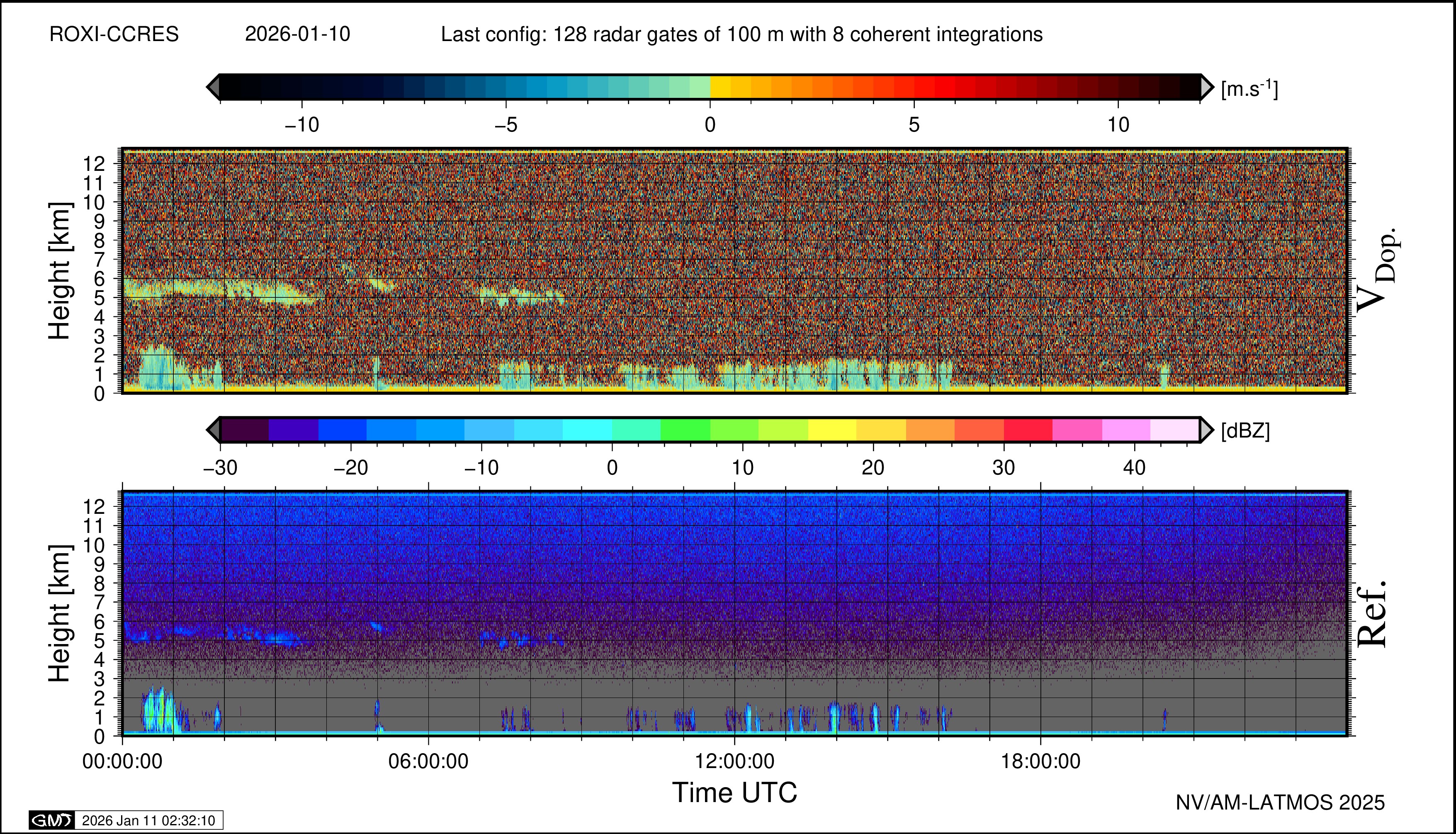The width and height of the screenshot is (1456, 834).
Task: Click the yellow zero-velocity color swatch
Action: (x=721, y=87)
